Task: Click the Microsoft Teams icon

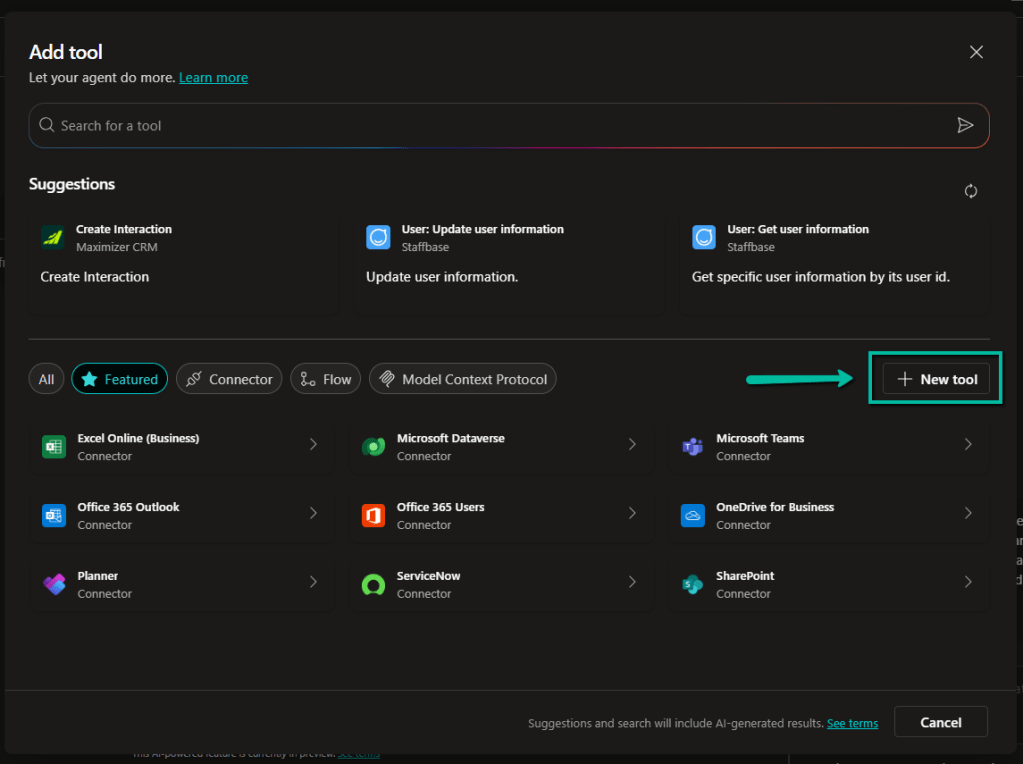Action: 692,447
